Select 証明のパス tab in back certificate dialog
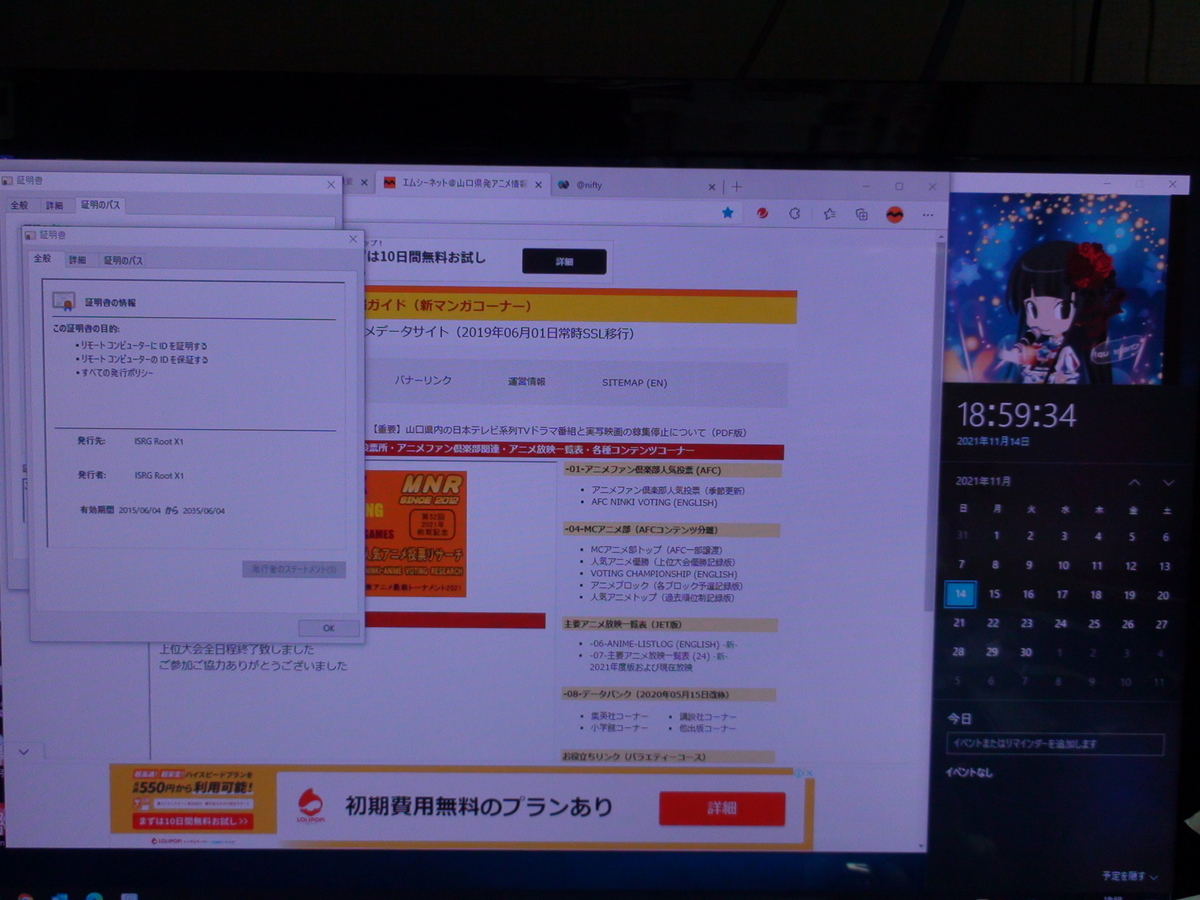Viewport: 1200px width, 900px height. [100, 205]
